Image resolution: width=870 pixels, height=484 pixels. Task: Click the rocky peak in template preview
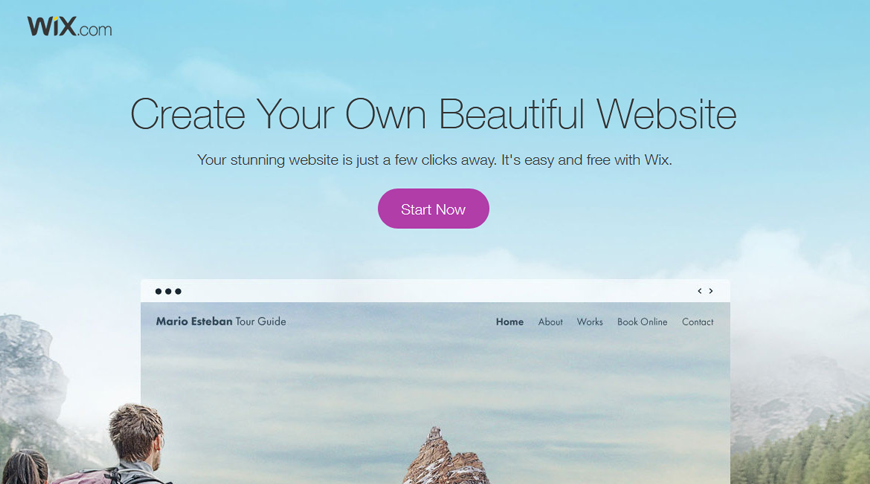[446, 456]
